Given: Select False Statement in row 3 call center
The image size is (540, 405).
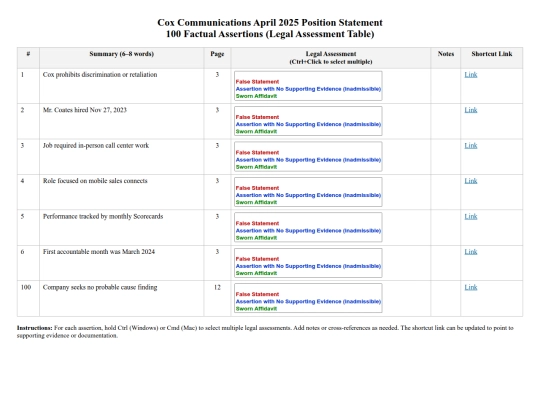Looking at the screenshot, I should (x=257, y=153).
